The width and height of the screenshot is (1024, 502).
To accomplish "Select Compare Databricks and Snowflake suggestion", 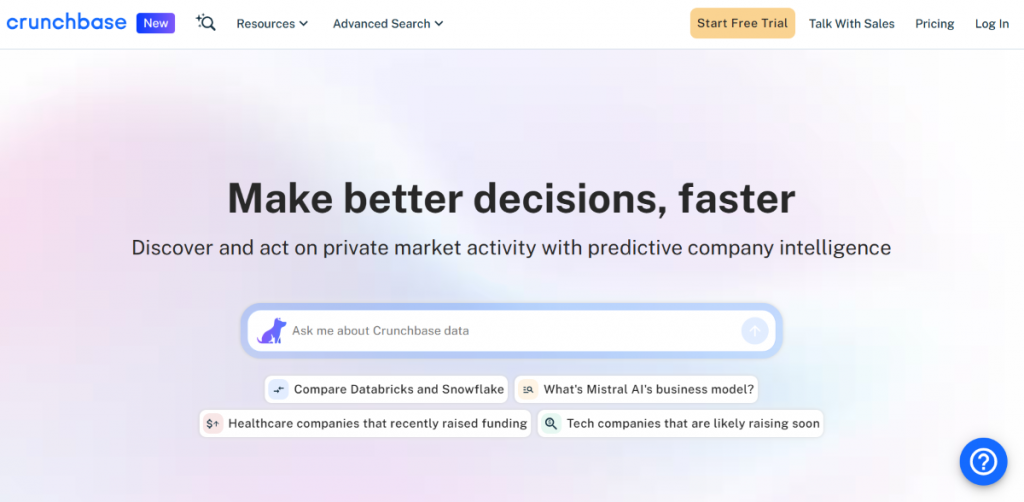I will point(398,390).
